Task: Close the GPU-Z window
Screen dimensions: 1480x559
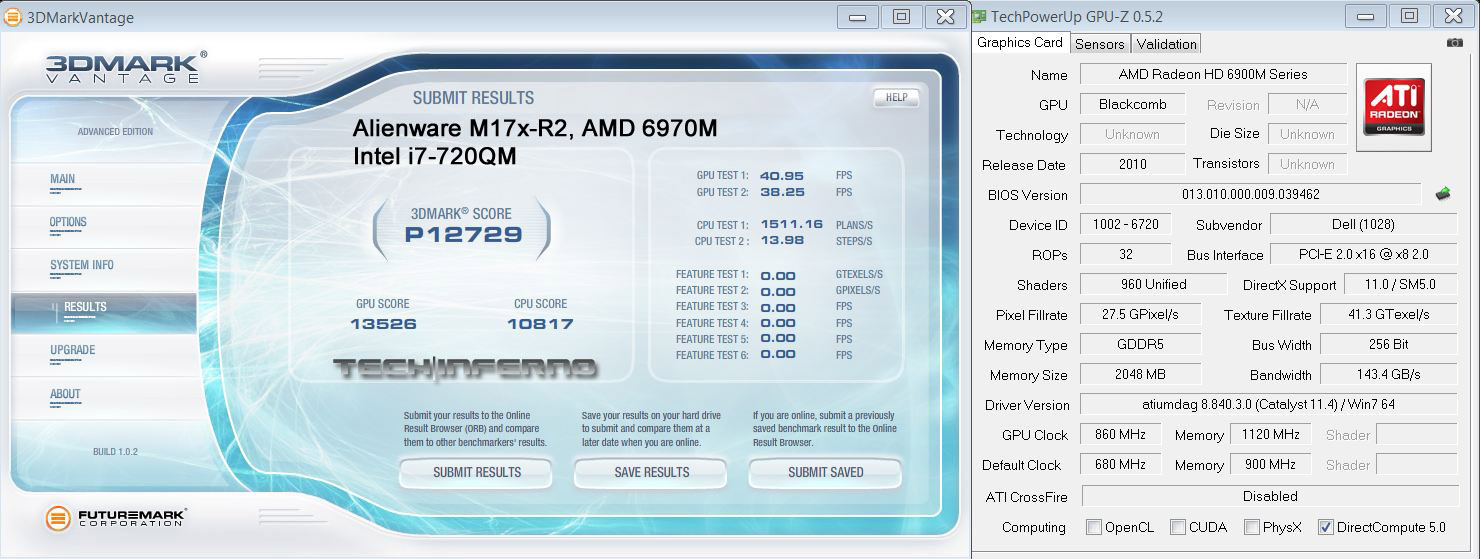Action: tap(1454, 16)
